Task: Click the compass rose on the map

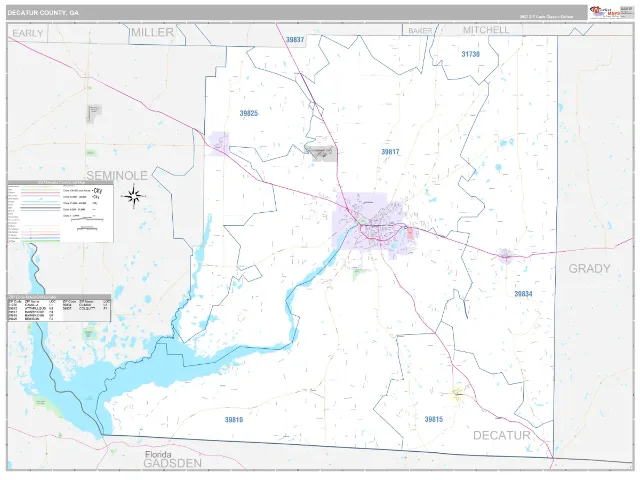Action: (133, 196)
